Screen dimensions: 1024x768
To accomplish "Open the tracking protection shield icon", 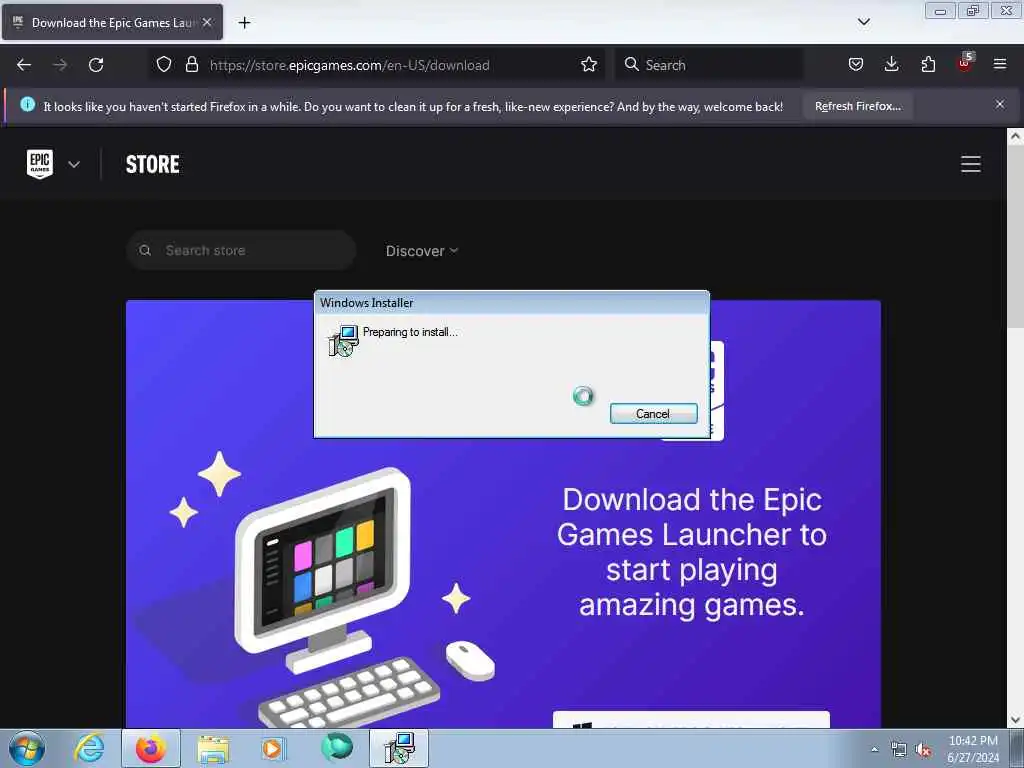I will 164,65.
